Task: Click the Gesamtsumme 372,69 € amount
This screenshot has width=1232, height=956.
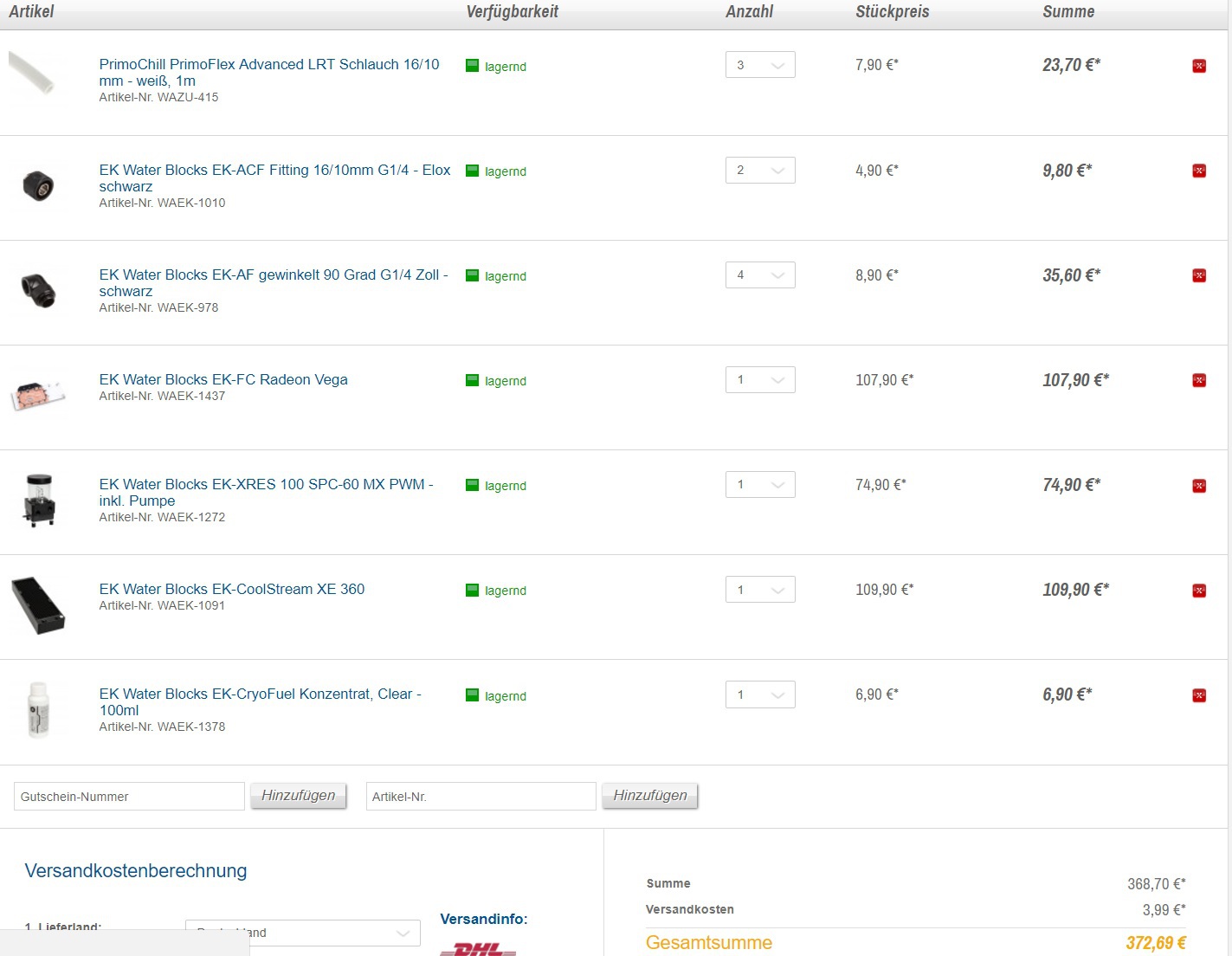Action: point(1156,943)
